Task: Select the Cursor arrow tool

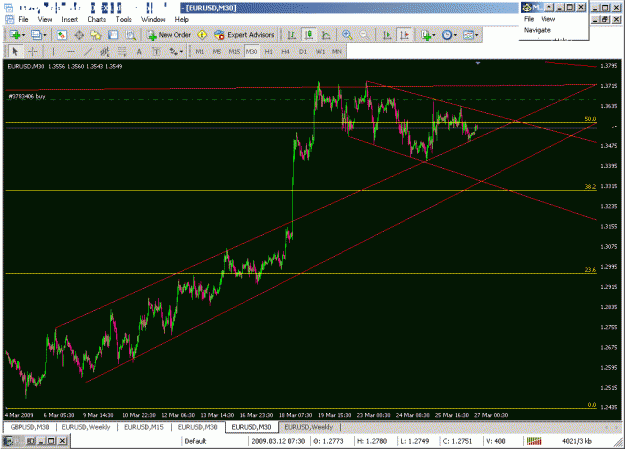Action: click(x=15, y=51)
